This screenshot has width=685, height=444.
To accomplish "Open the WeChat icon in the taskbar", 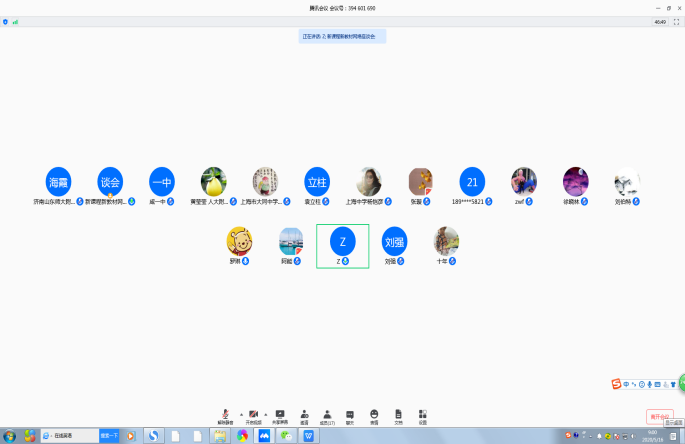I will click(287, 436).
